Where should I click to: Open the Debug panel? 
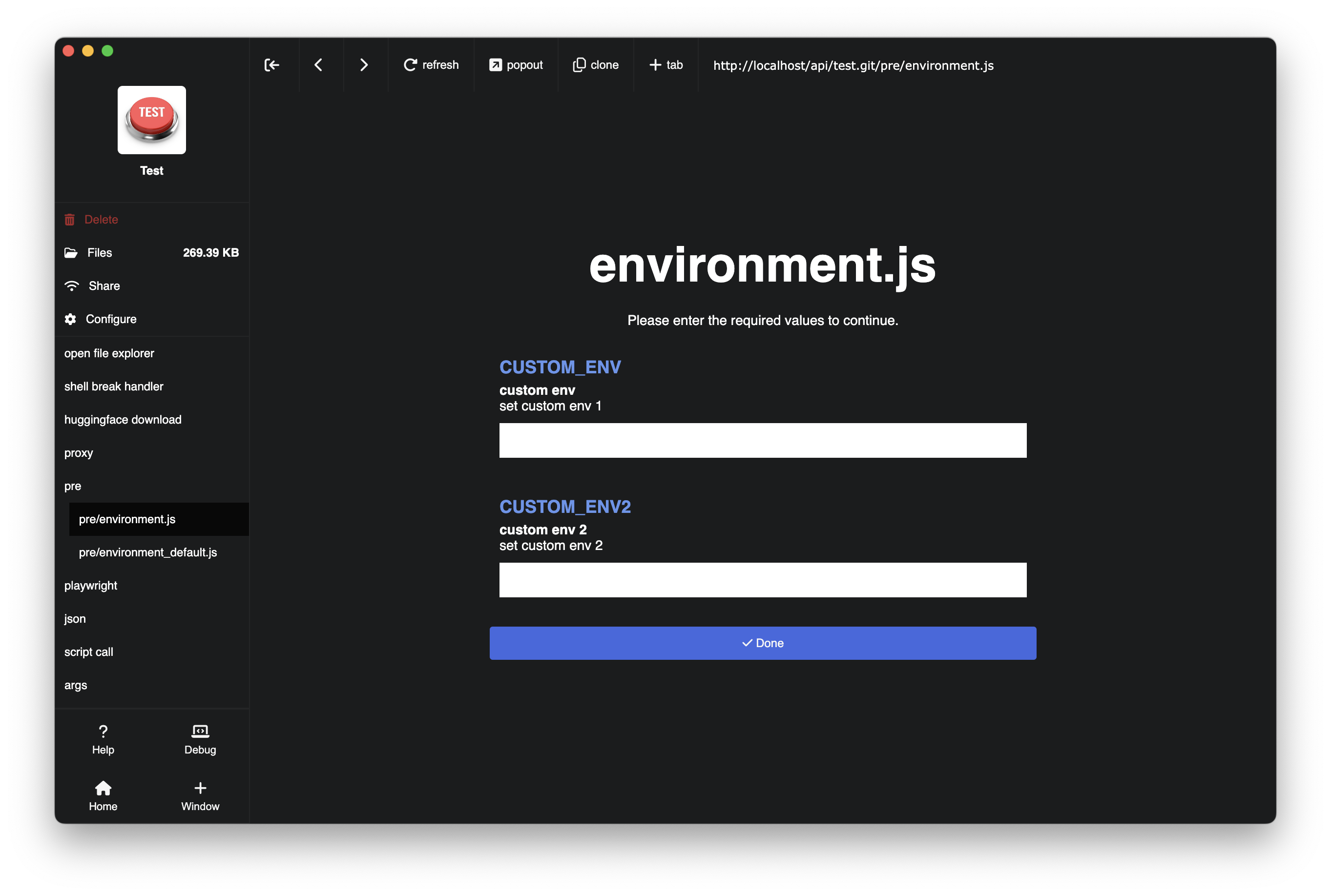(200, 739)
